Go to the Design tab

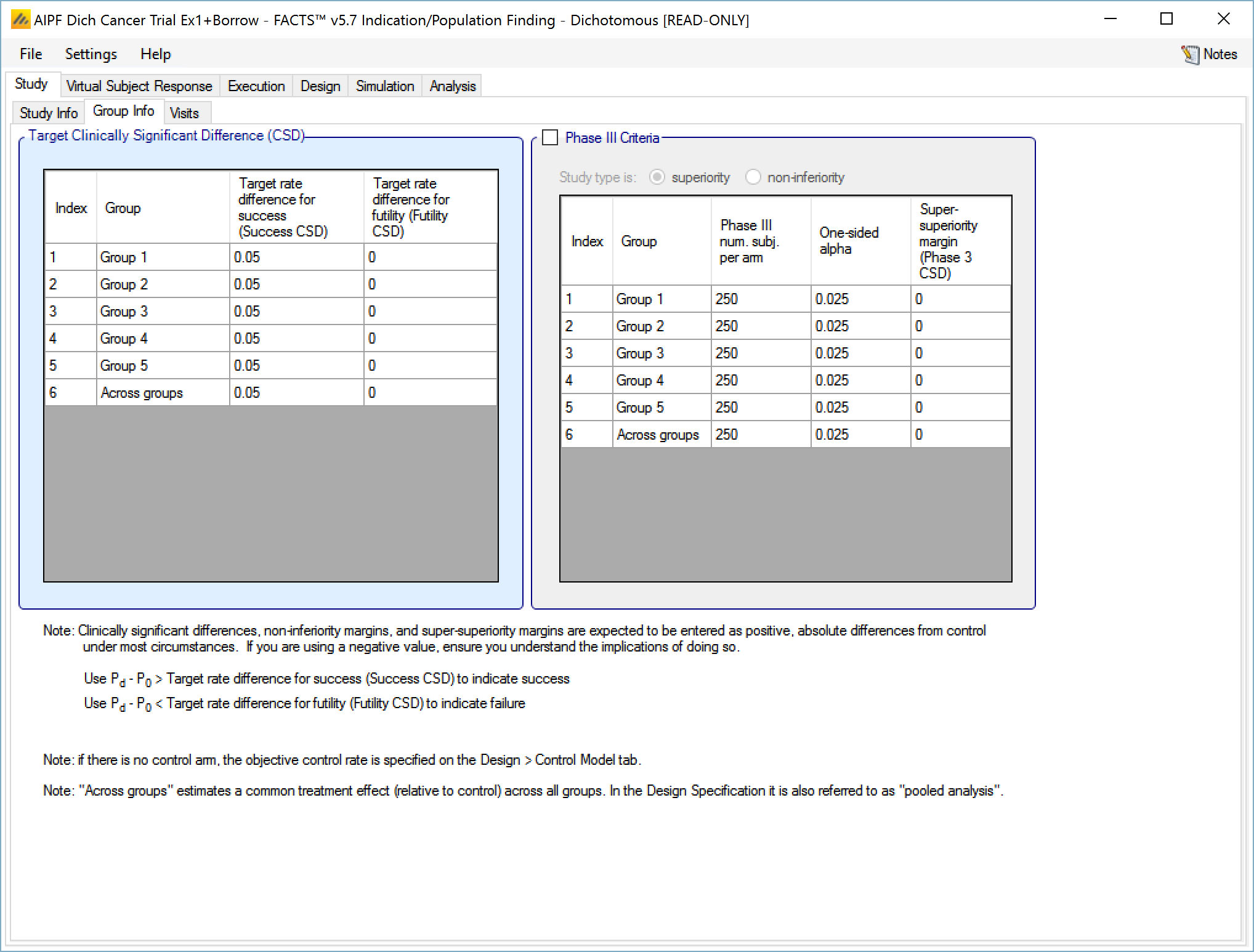(x=320, y=86)
